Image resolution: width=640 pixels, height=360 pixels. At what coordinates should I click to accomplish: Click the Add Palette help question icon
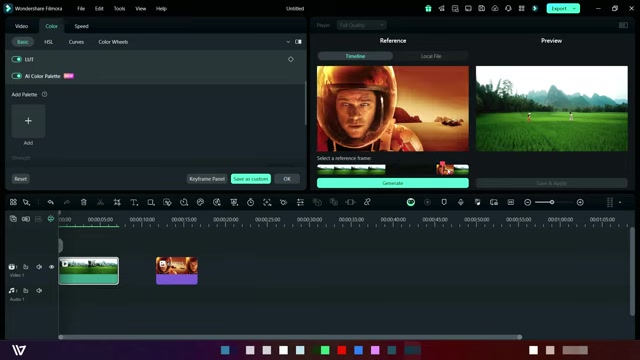tap(44, 94)
